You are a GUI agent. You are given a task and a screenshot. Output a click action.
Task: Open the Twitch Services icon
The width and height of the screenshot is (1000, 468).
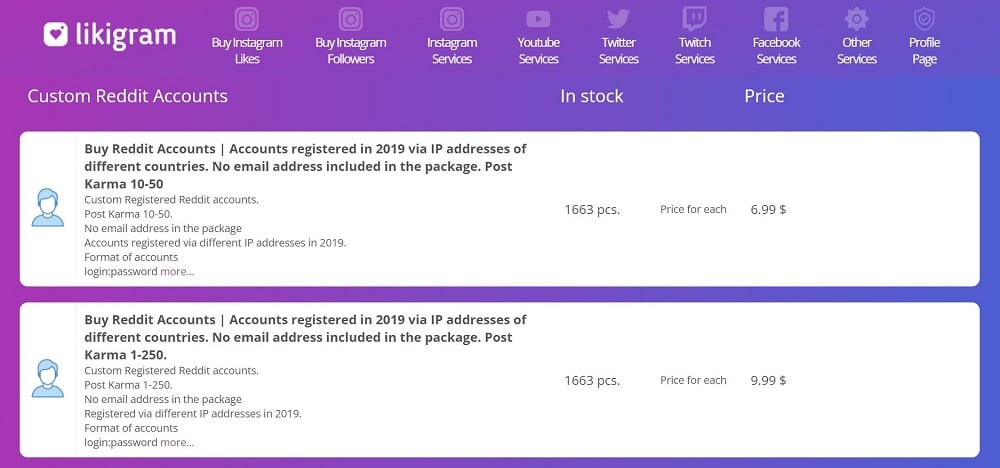point(694,19)
